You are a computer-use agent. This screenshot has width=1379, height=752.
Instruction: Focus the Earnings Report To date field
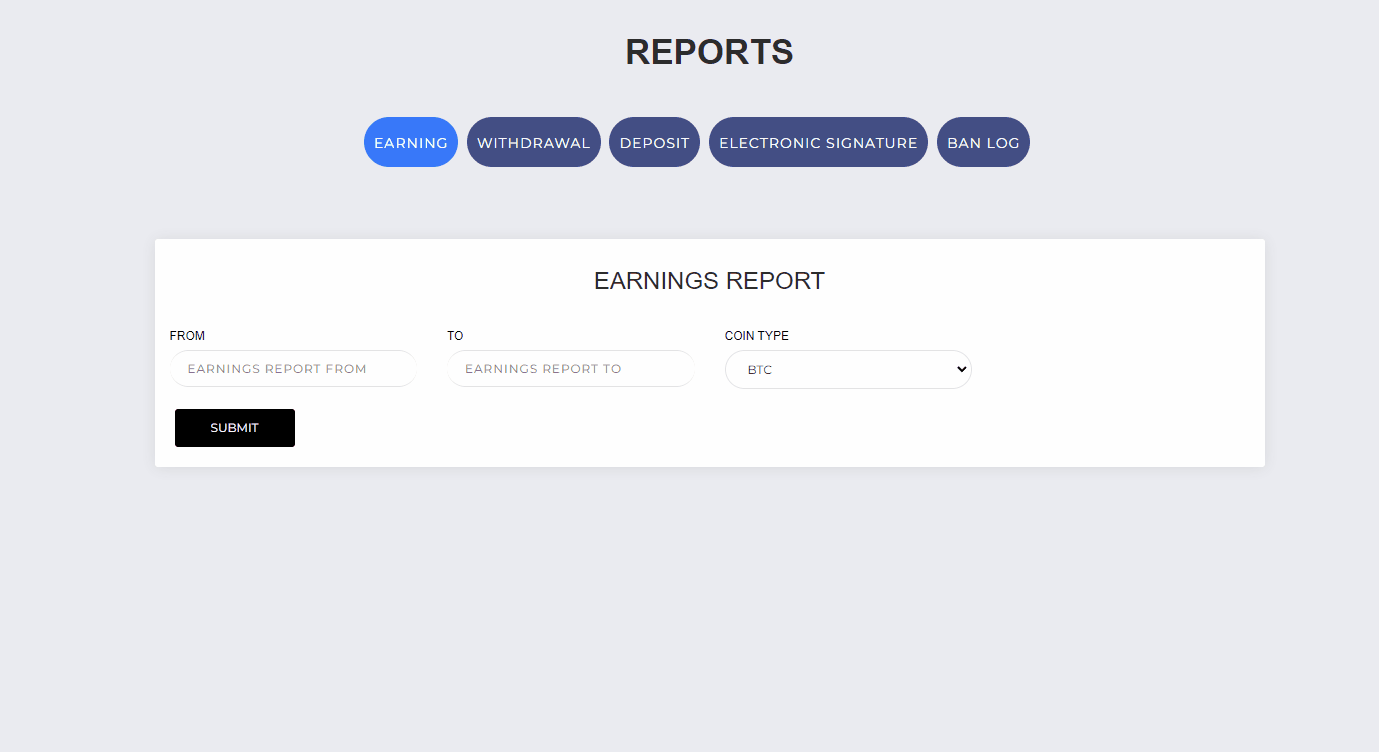570,369
